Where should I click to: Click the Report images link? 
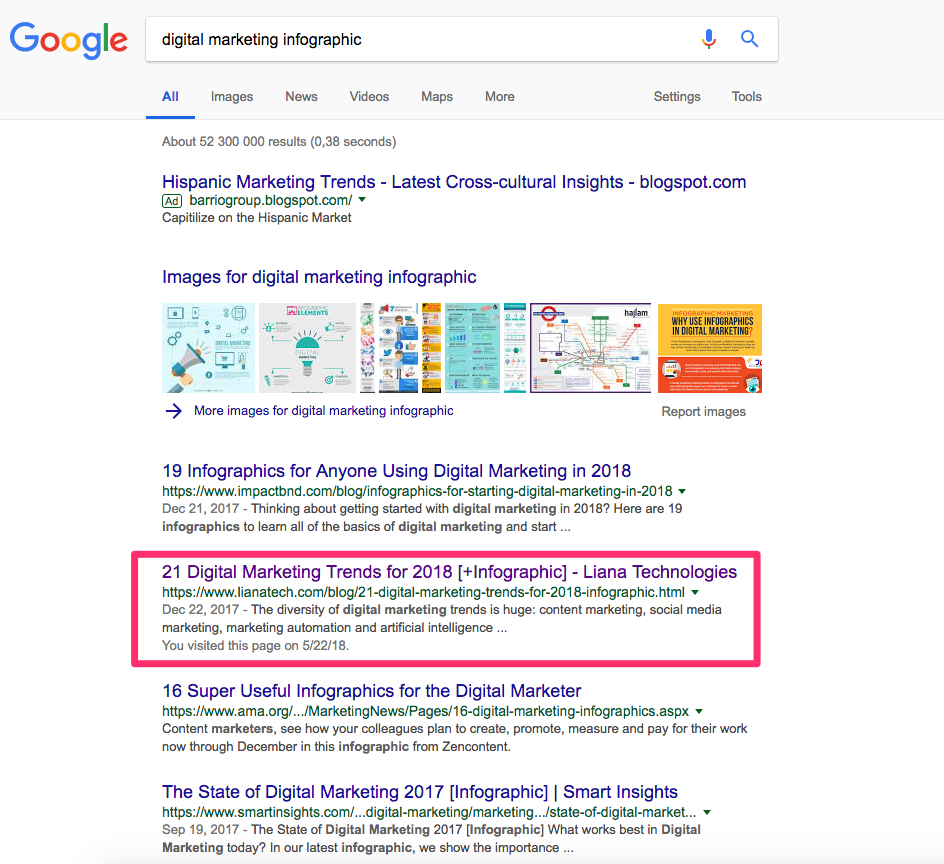[703, 412]
